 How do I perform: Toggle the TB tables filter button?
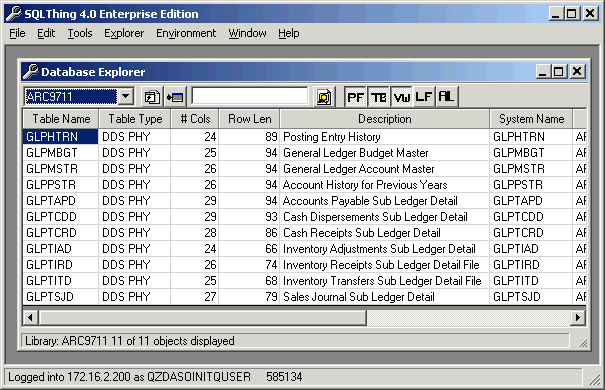coord(379,96)
